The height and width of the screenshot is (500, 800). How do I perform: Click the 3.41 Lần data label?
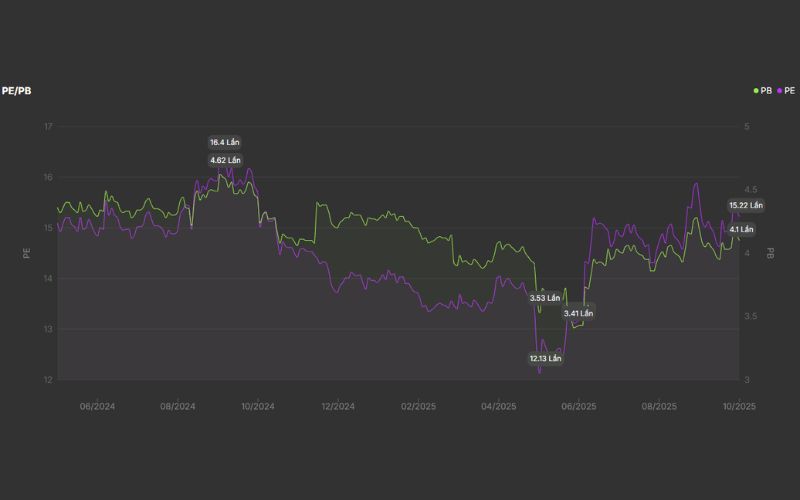tap(578, 313)
